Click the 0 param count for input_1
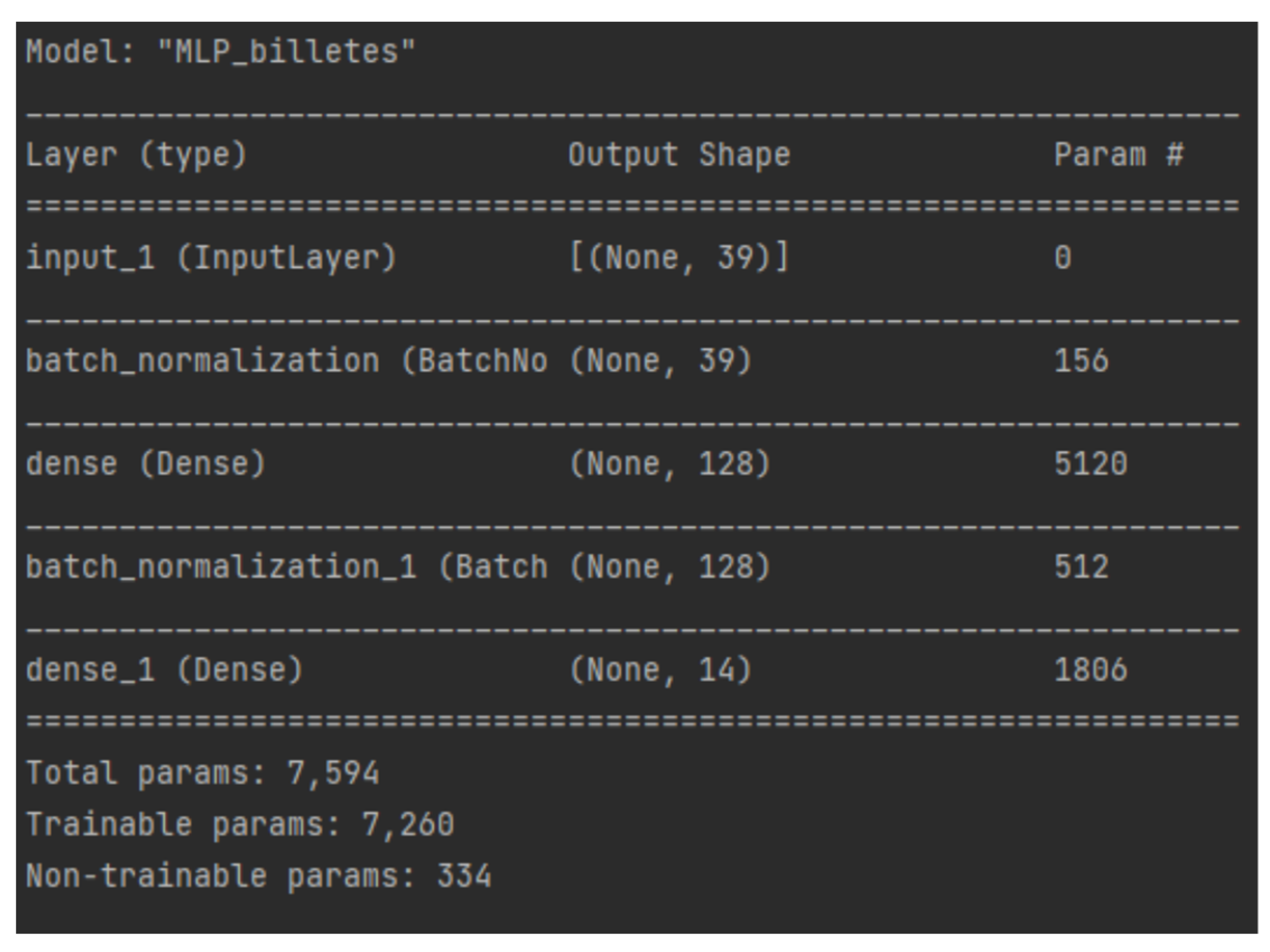The width and height of the screenshot is (1270, 952). click(x=1063, y=258)
